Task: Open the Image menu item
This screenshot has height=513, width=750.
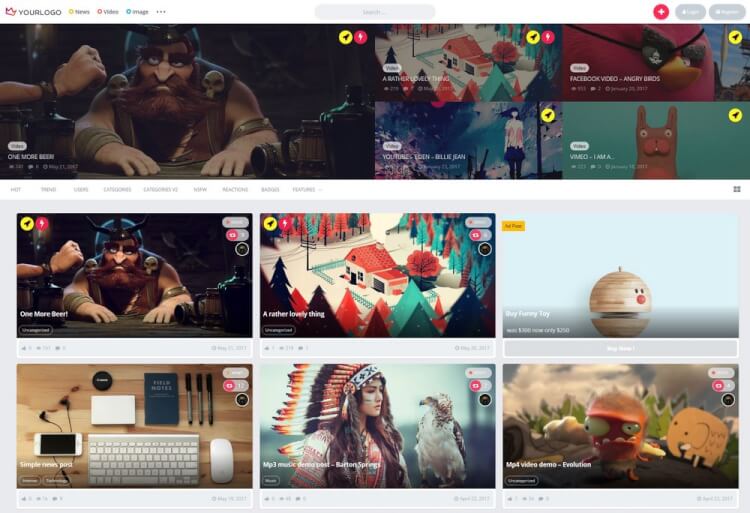Action: pyautogui.click(x=137, y=11)
